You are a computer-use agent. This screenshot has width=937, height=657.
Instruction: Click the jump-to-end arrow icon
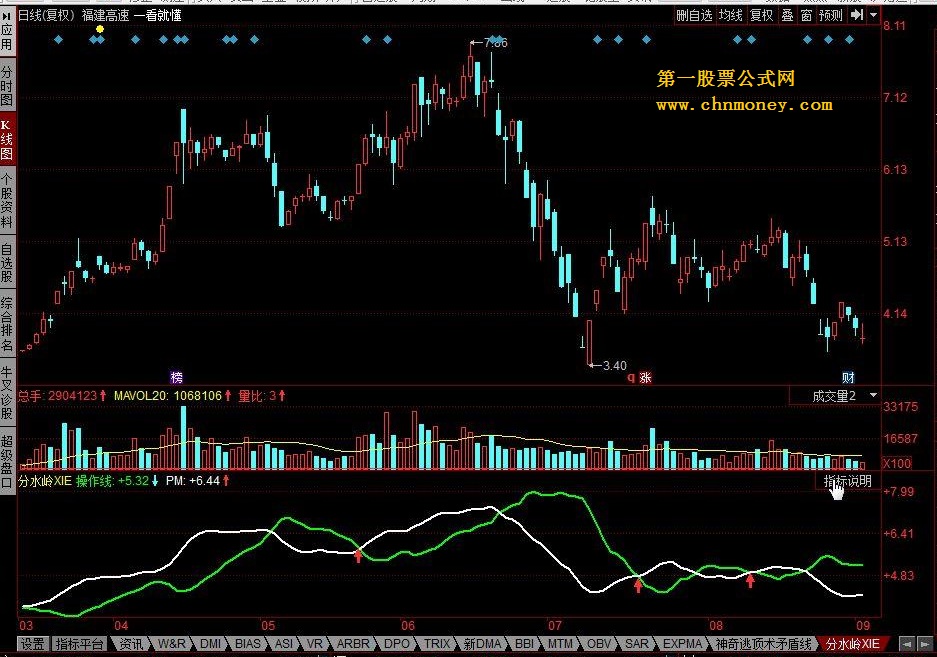[858, 15]
